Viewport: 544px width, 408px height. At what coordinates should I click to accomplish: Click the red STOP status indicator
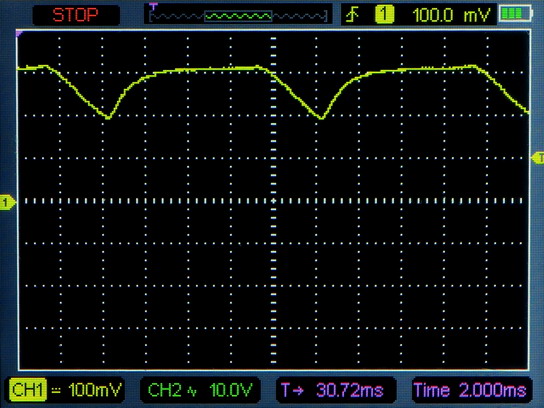(x=75, y=15)
